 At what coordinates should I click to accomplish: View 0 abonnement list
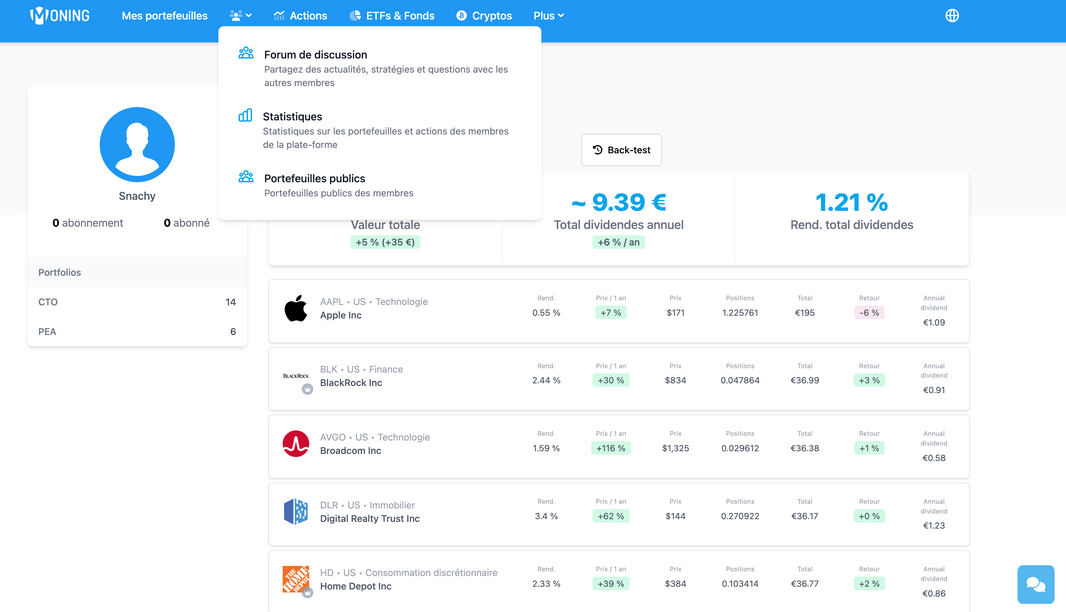tap(88, 223)
